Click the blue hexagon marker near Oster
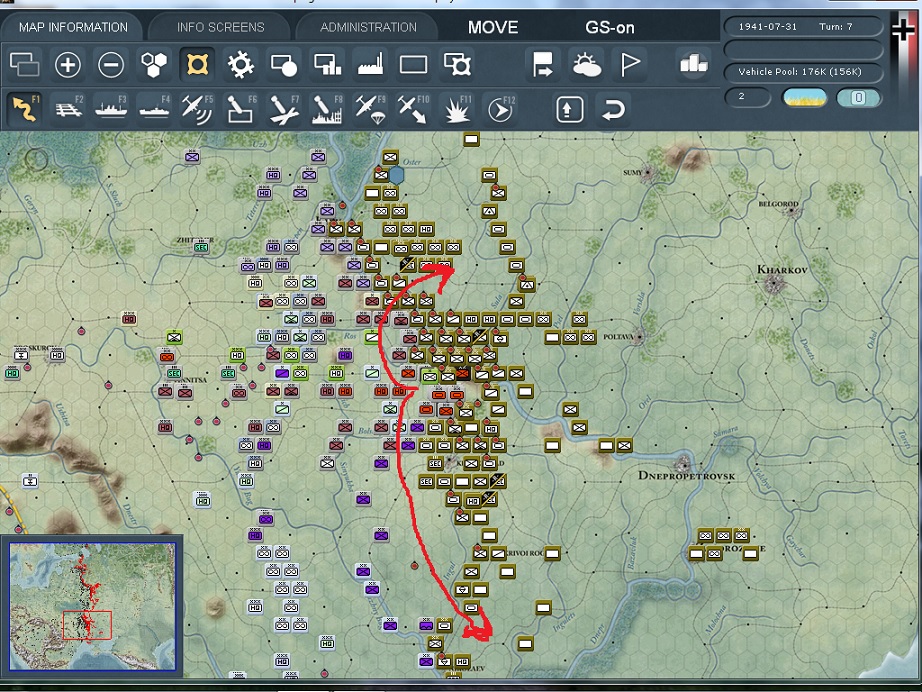This screenshot has width=922, height=692. (396, 175)
